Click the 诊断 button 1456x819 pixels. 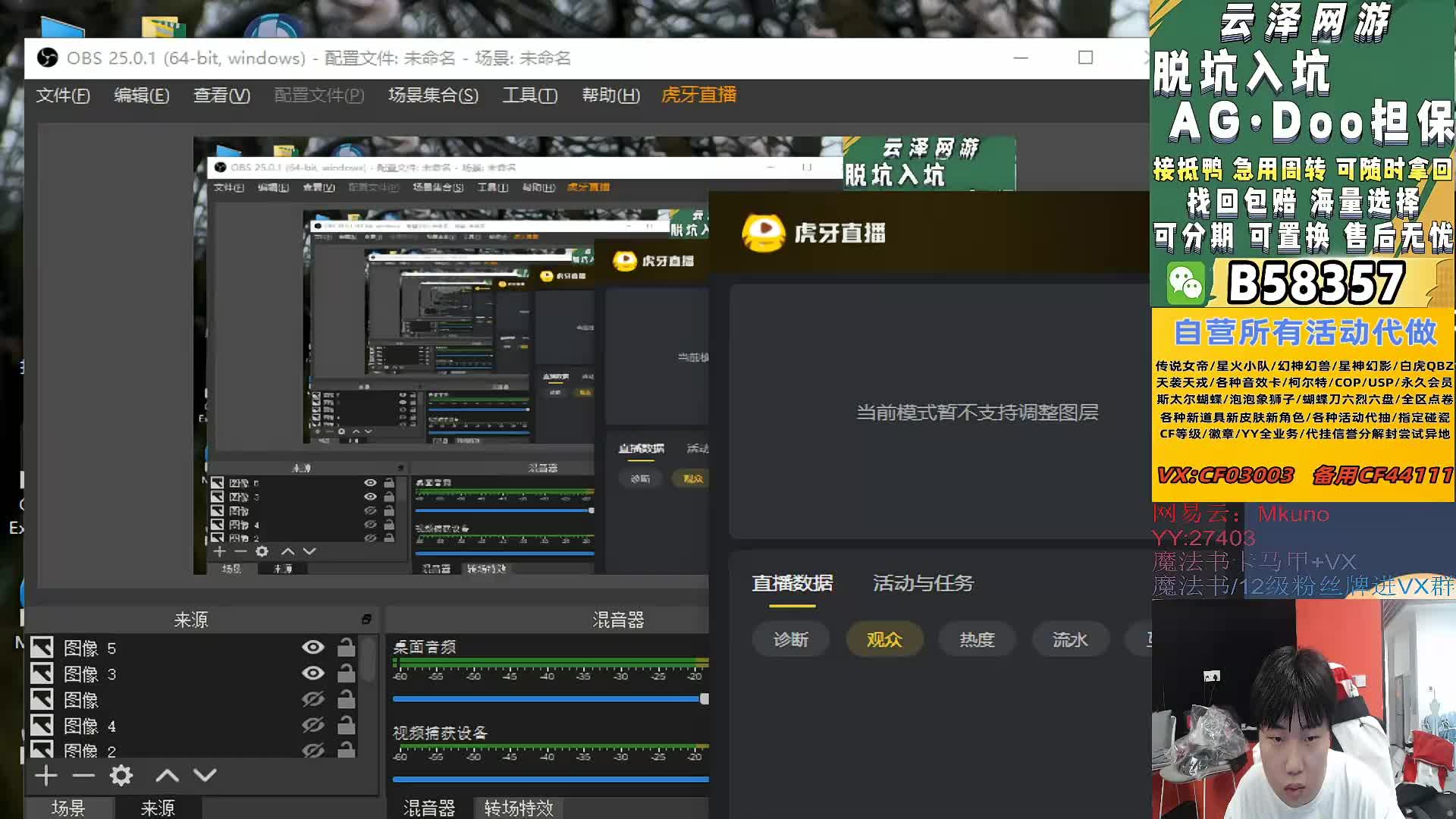click(x=791, y=640)
